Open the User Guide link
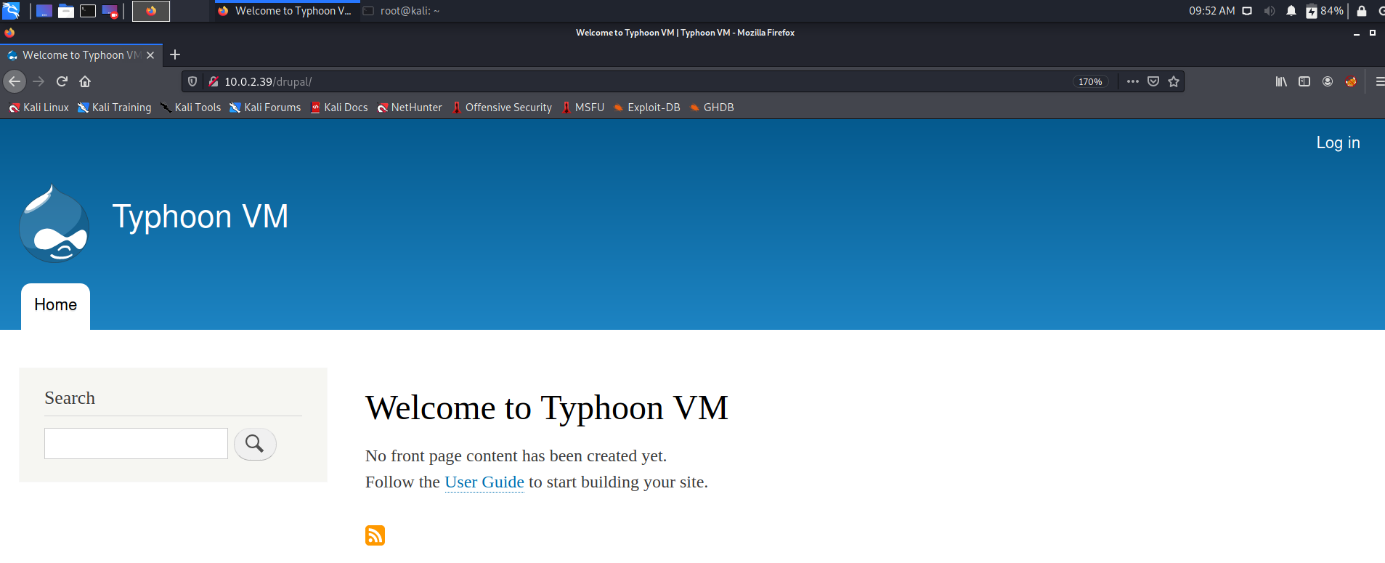Screen dimensions: 1385x563 [x=484, y=482]
